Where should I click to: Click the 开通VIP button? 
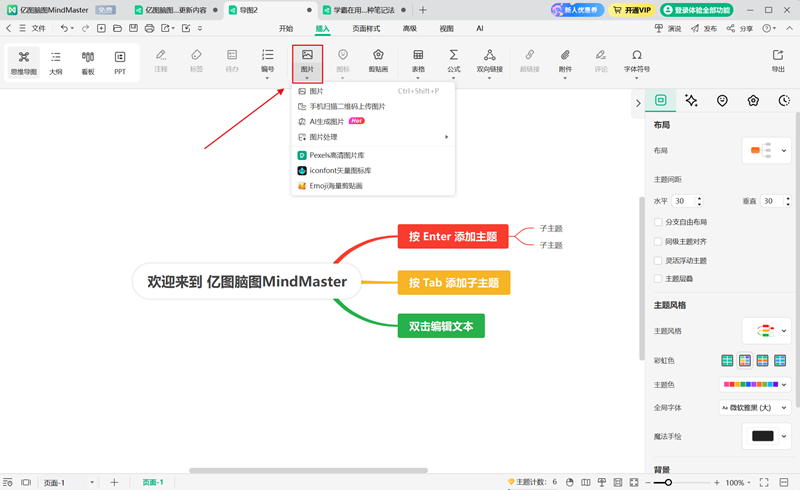click(x=632, y=10)
